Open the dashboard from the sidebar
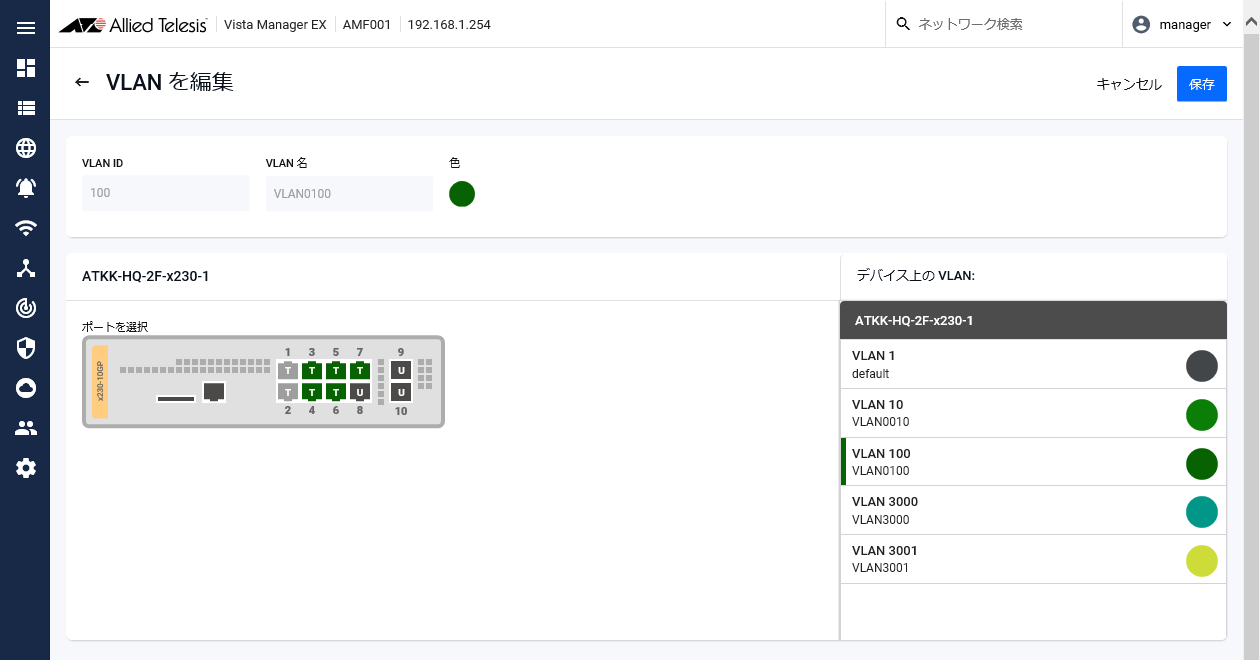Viewport: 1260px width, 660px height. coord(26,68)
